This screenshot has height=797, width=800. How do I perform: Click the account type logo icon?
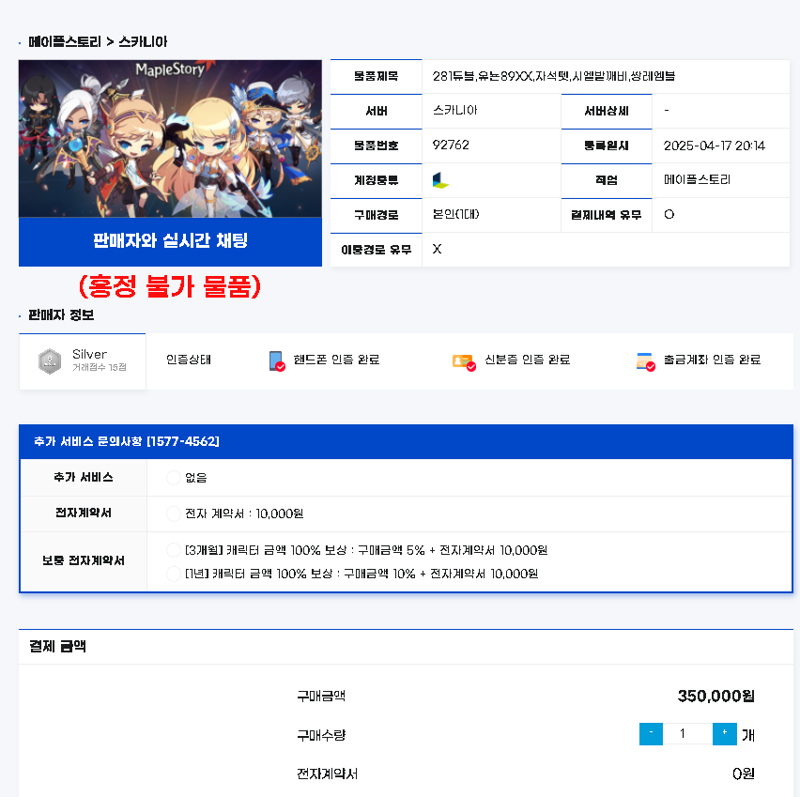440,180
